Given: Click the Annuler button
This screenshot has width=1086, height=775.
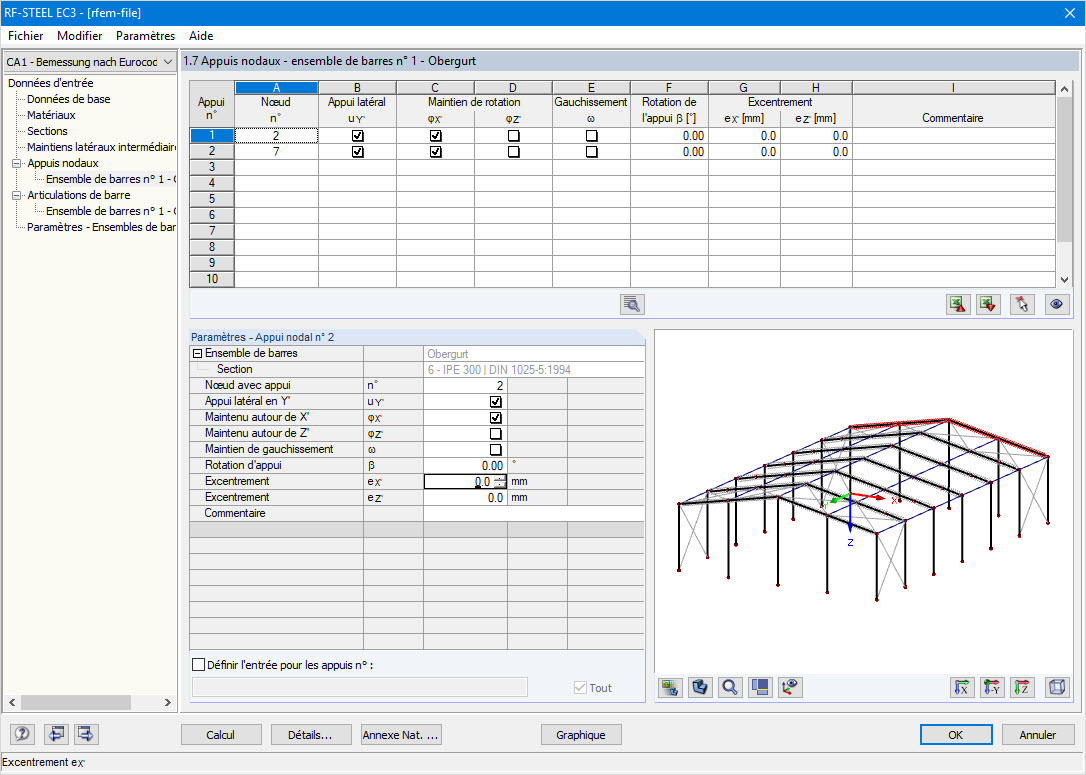Looking at the screenshot, I should tap(1038, 735).
